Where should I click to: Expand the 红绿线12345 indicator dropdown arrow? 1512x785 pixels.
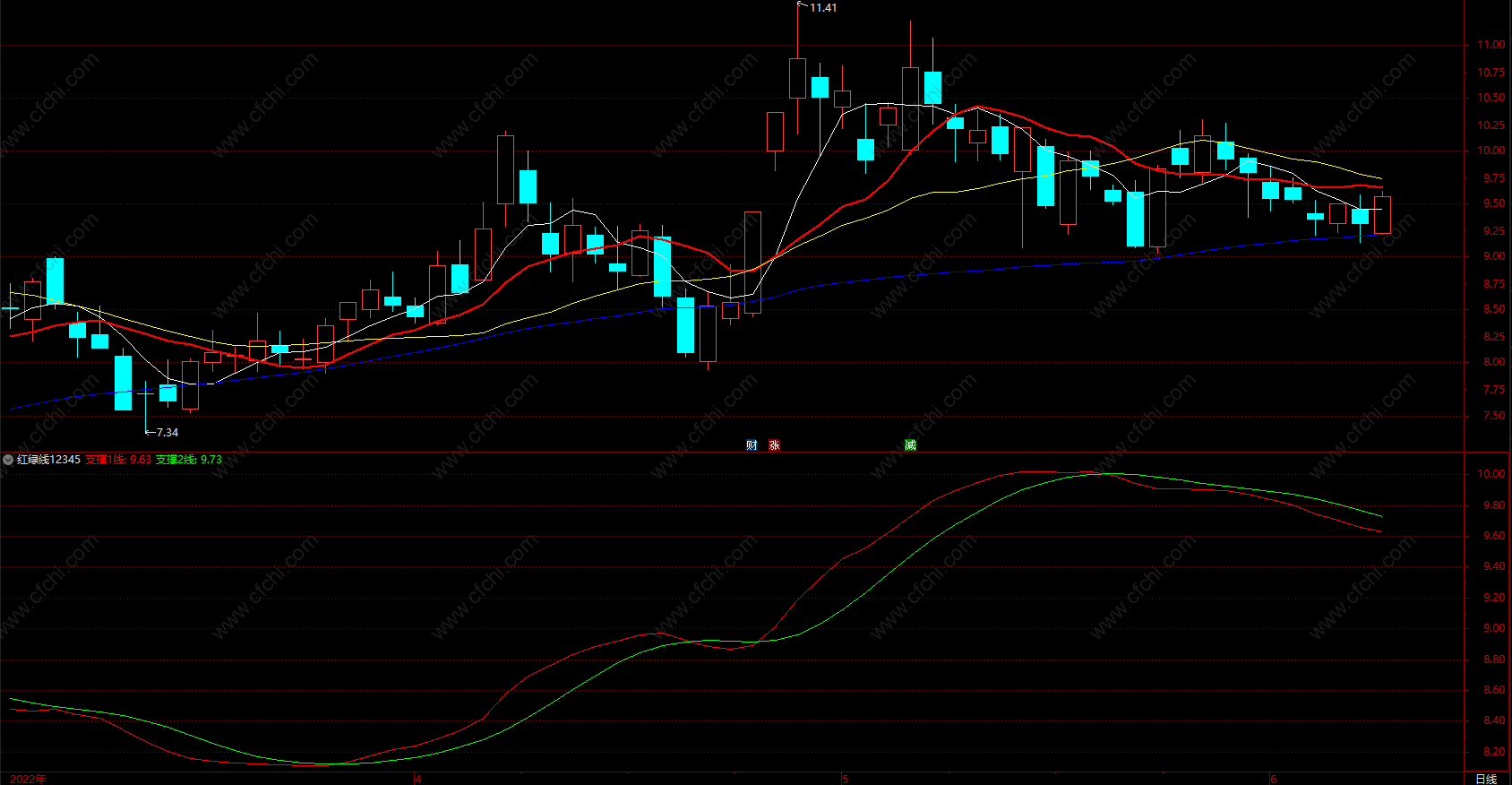8,460
